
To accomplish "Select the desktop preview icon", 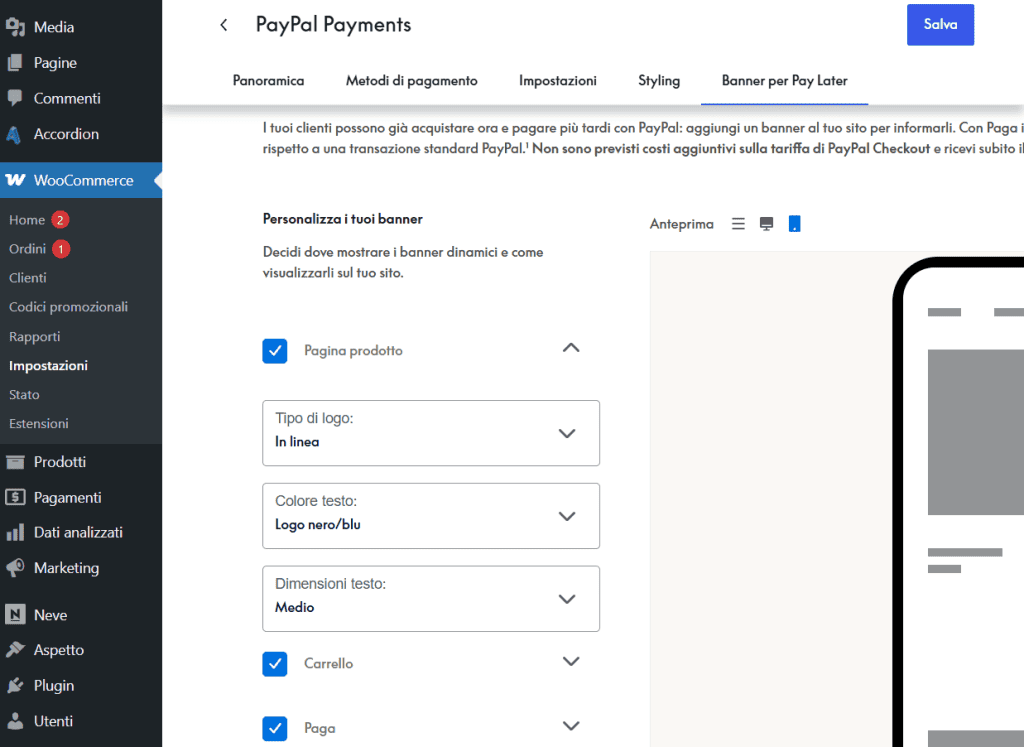I will (x=767, y=224).
